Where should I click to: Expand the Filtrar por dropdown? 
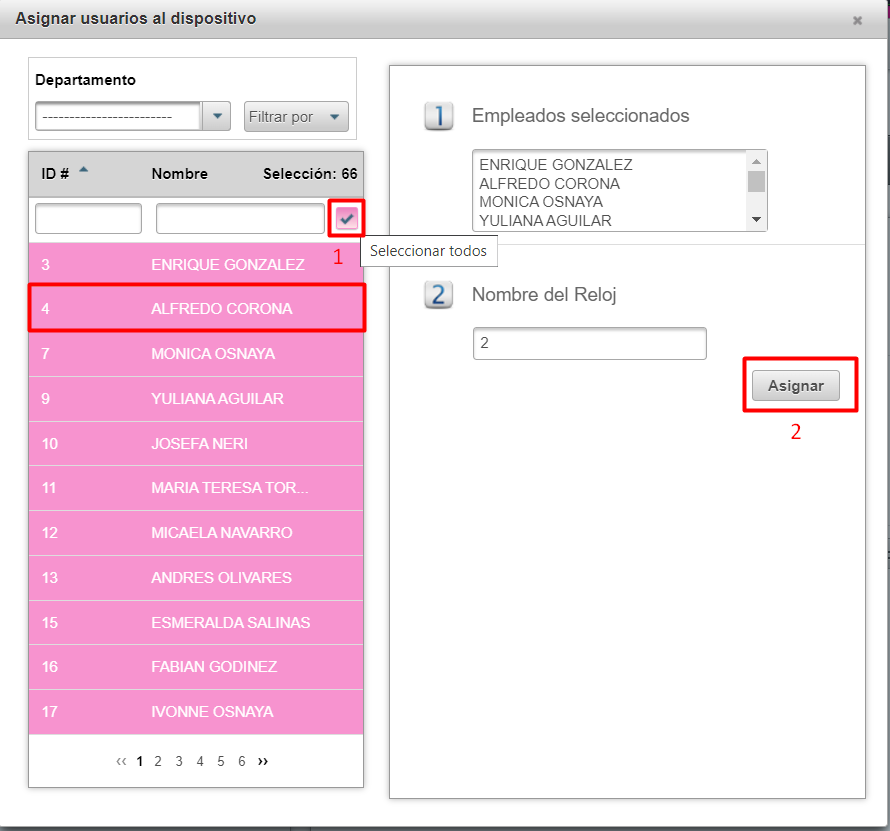point(296,117)
